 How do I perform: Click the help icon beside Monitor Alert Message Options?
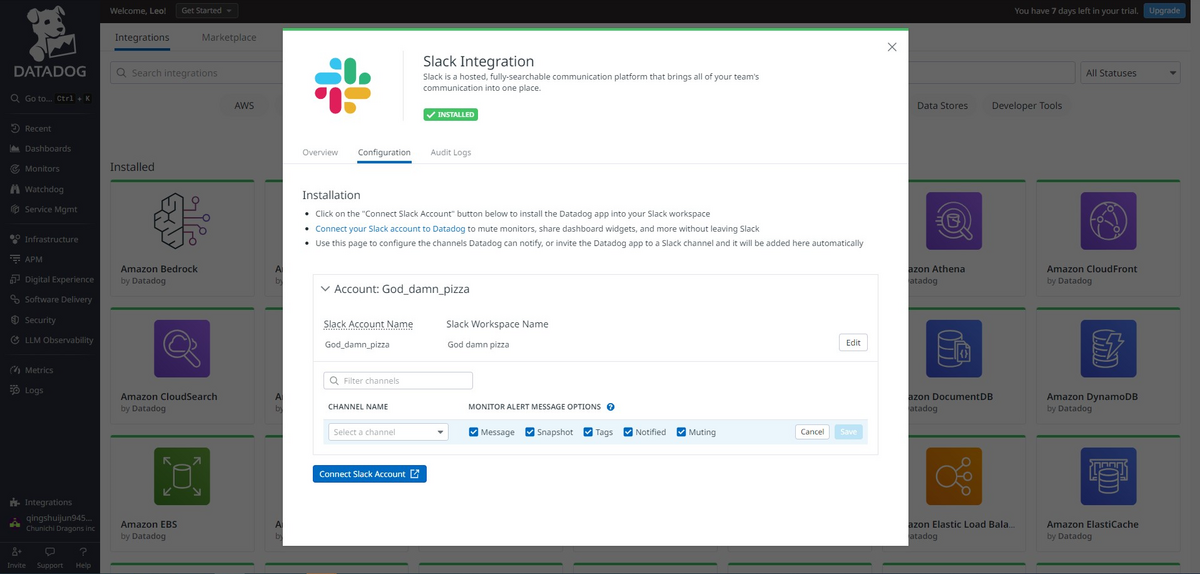point(610,407)
